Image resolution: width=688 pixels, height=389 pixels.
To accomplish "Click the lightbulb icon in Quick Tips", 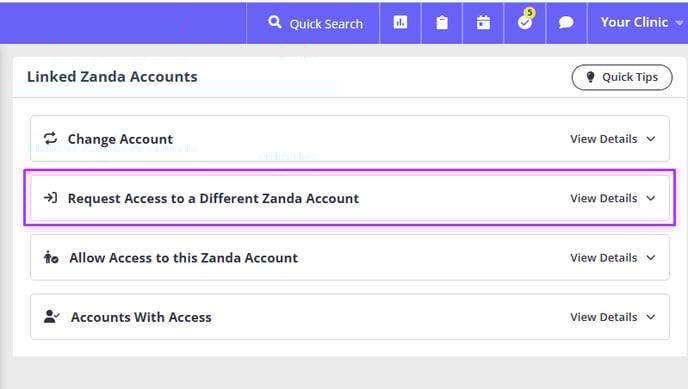I will [x=590, y=77].
